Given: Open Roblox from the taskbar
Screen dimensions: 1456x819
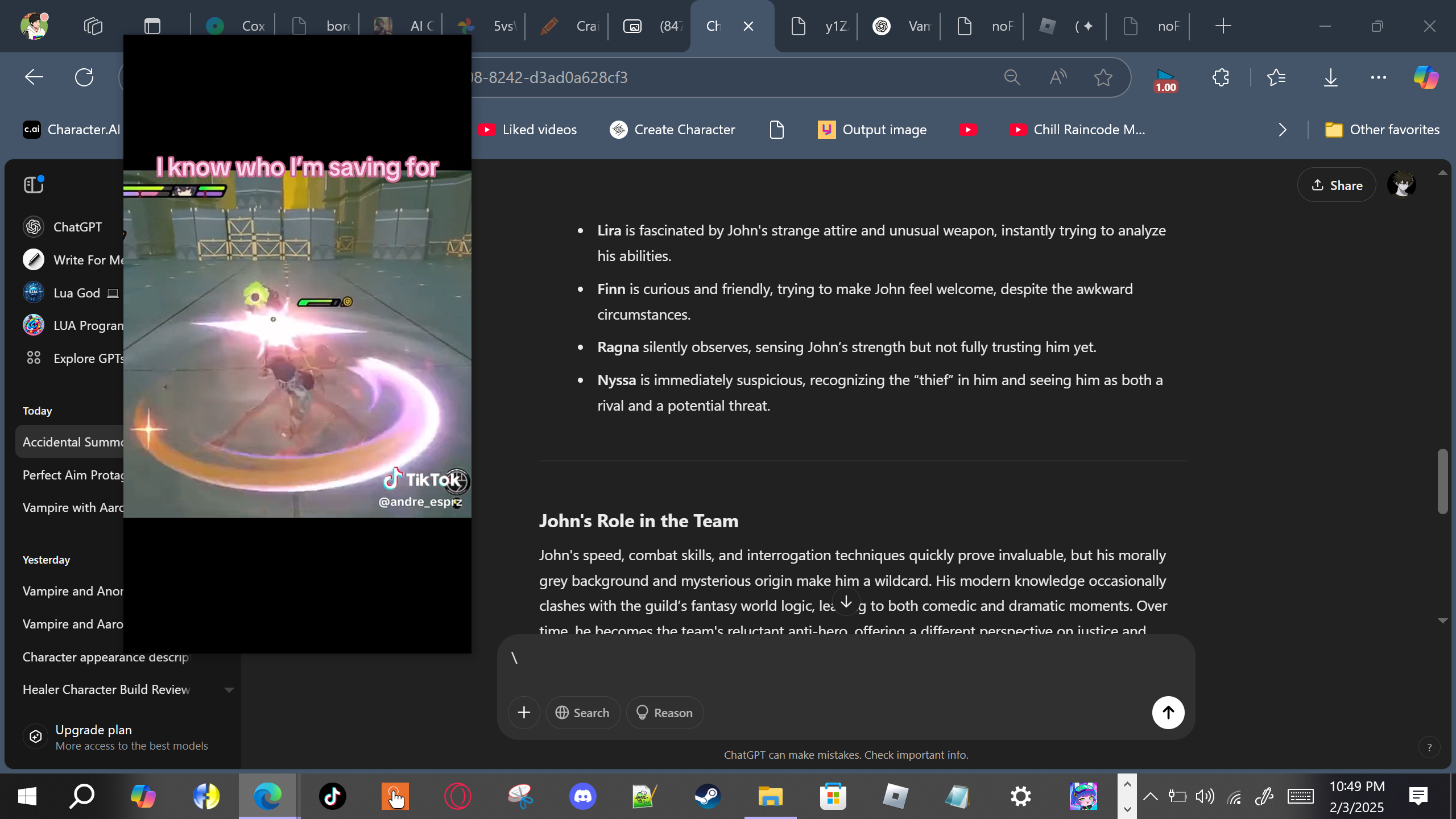Looking at the screenshot, I should (x=895, y=796).
